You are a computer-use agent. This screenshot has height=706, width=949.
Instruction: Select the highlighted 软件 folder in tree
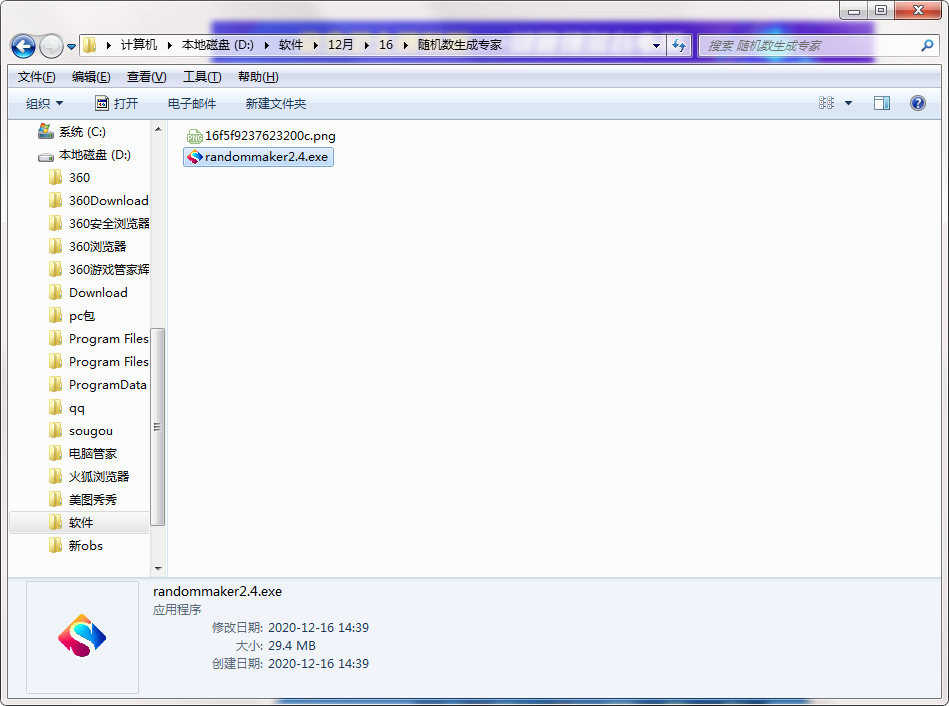click(80, 523)
